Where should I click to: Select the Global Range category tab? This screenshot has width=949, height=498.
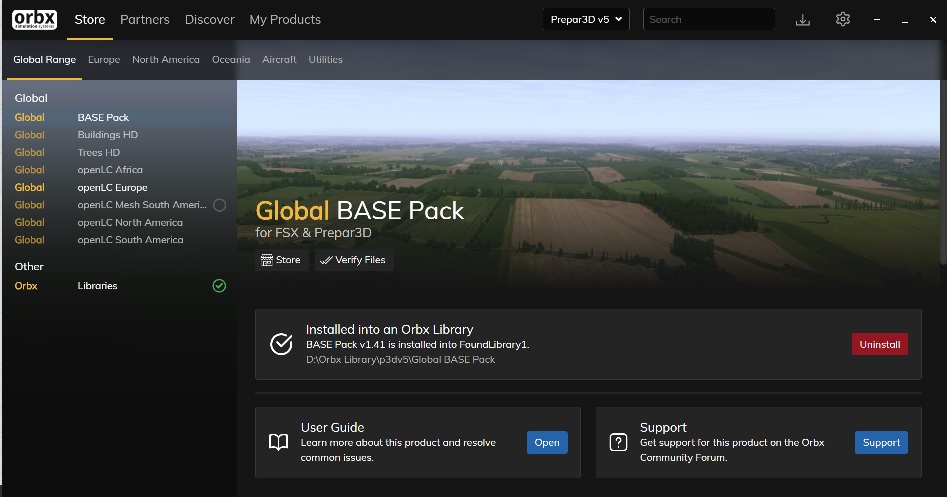tap(45, 59)
